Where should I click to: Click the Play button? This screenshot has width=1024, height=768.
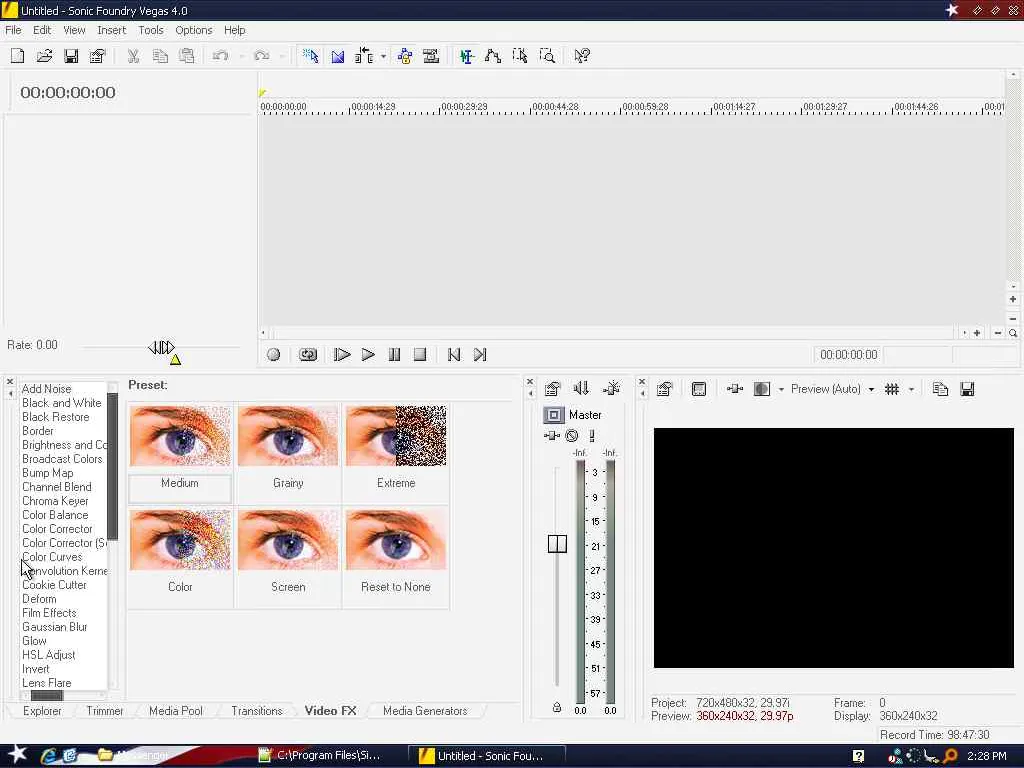(x=368, y=355)
